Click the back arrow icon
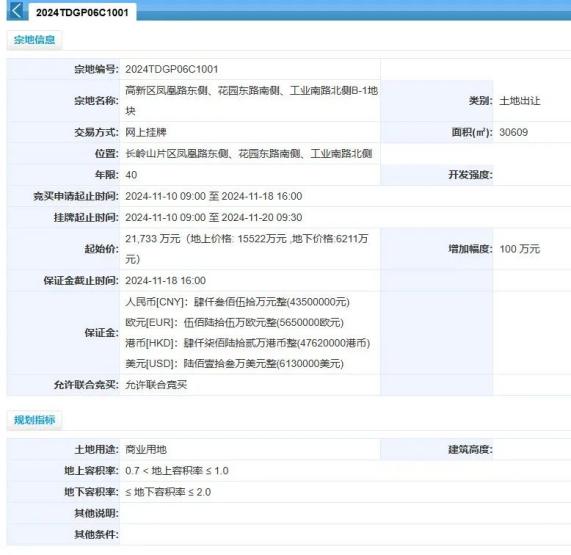 [x=16, y=10]
